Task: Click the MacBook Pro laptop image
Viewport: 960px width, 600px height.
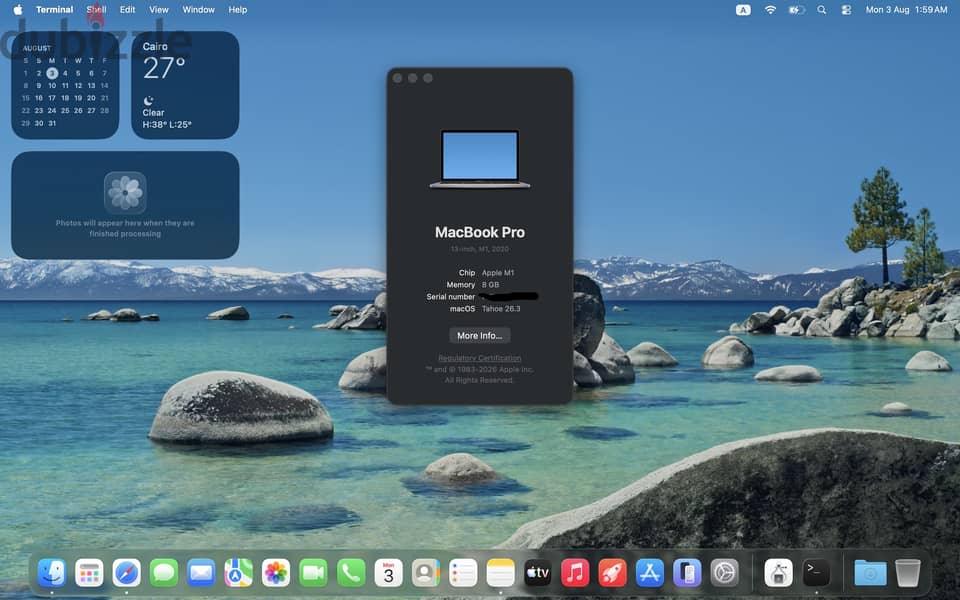Action: (x=479, y=159)
